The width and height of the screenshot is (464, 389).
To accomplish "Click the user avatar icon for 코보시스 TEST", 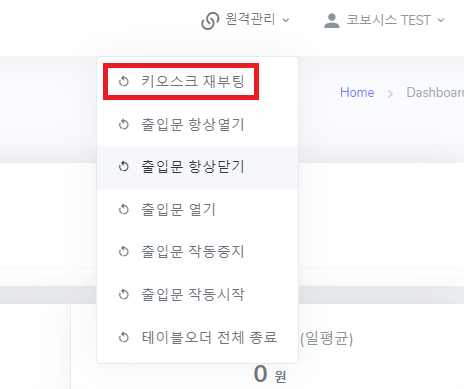I will [x=332, y=21].
